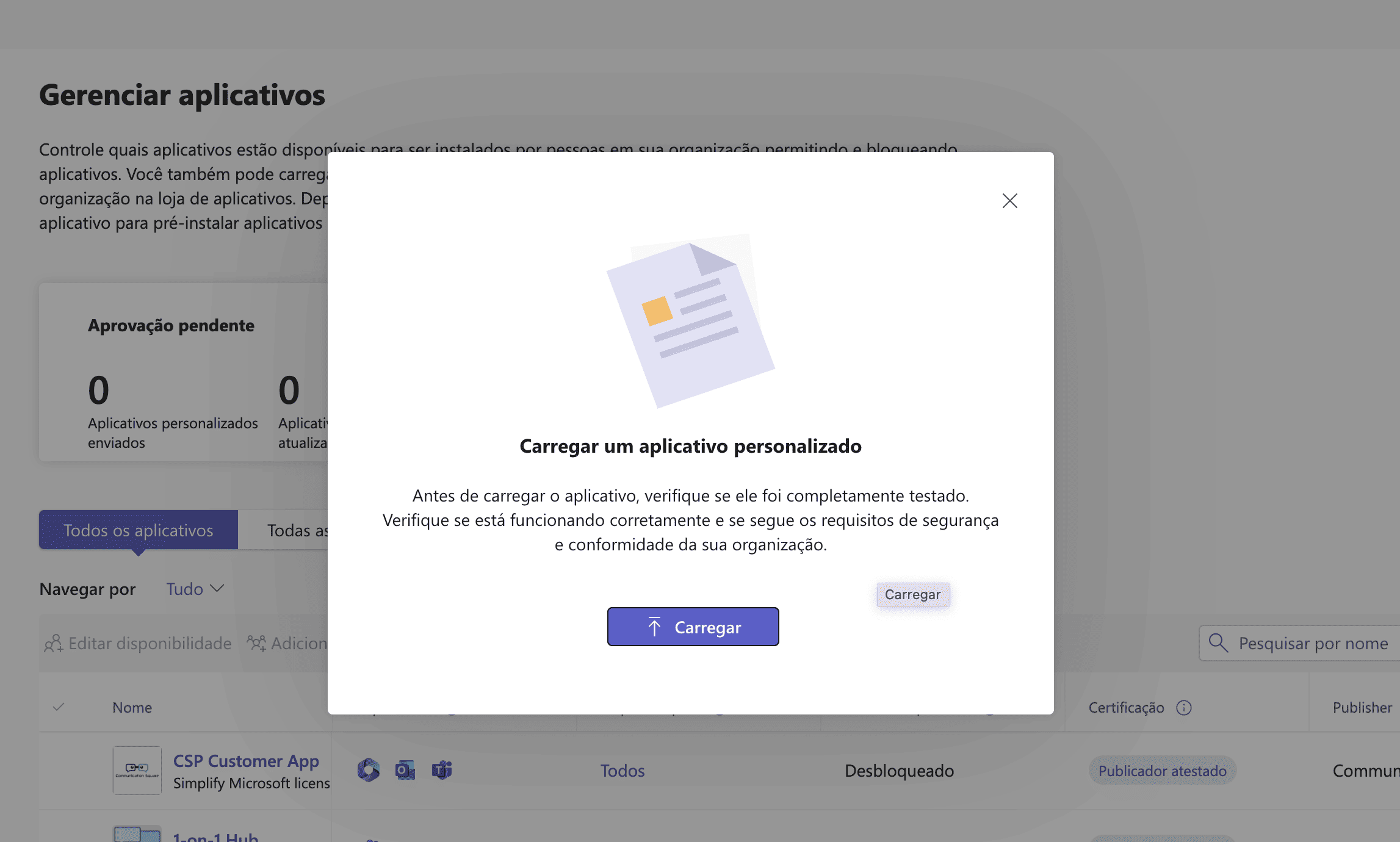Click the Teams icon in the CSP row
This screenshot has width=1400, height=842.
point(442,770)
